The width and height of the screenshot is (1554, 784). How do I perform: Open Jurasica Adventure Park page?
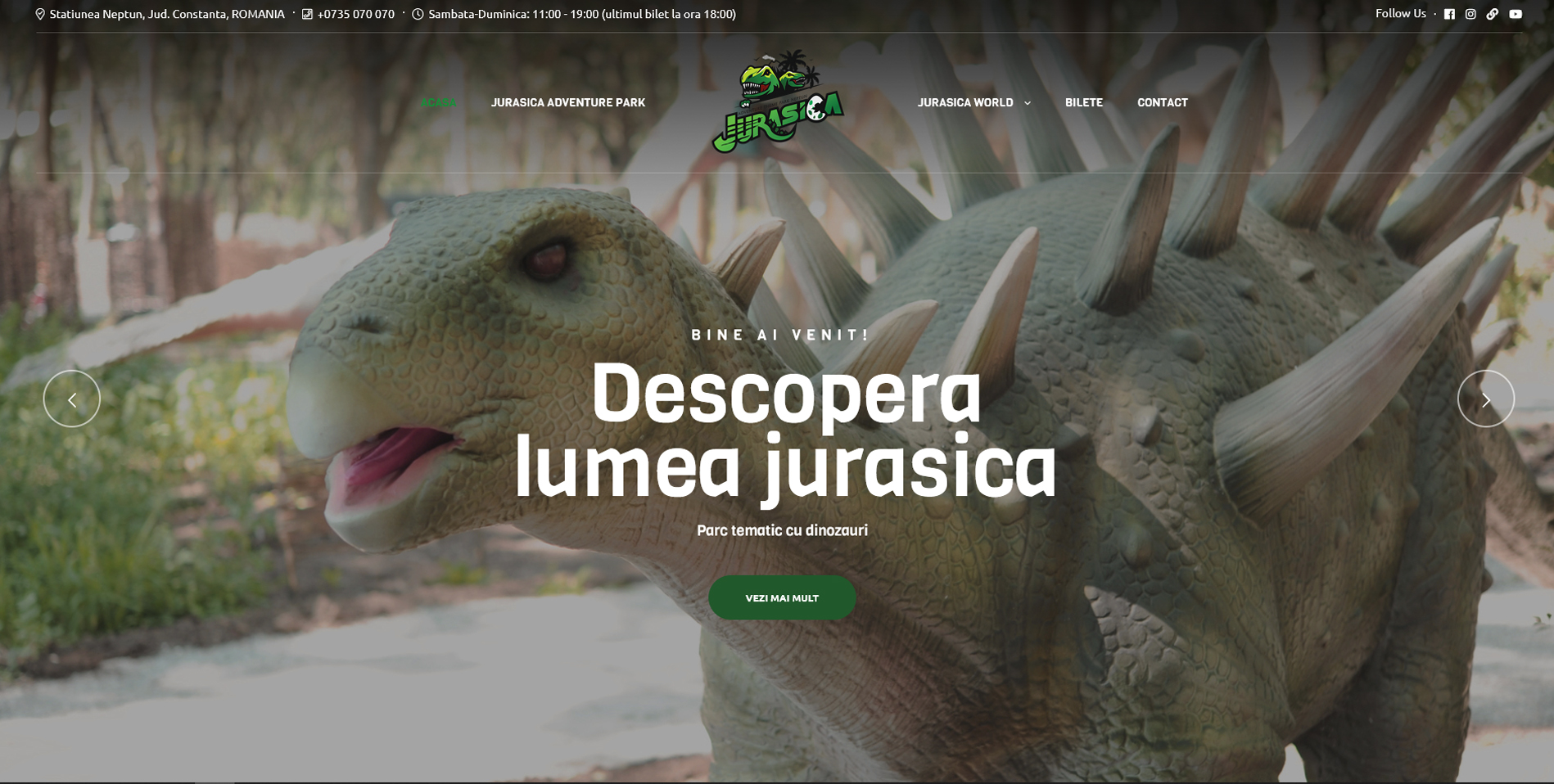tap(567, 102)
